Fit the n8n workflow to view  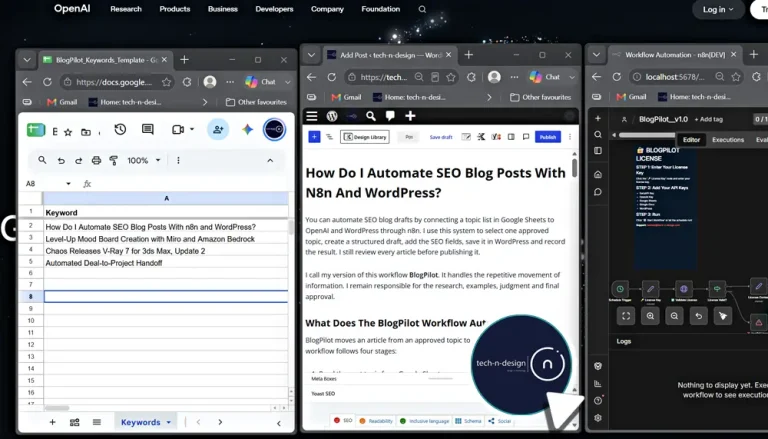[626, 316]
